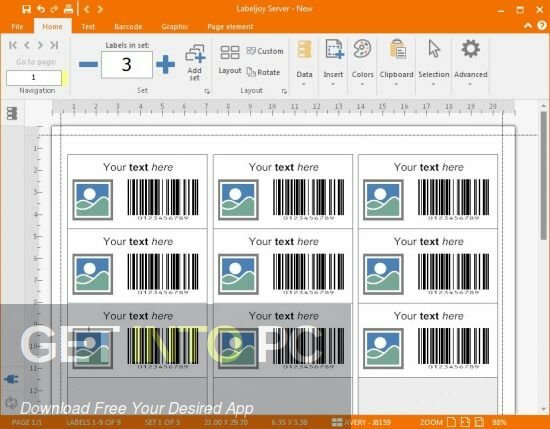550x429 pixels.
Task: Click the previous arrow in quick access bar
Action: [87, 9]
